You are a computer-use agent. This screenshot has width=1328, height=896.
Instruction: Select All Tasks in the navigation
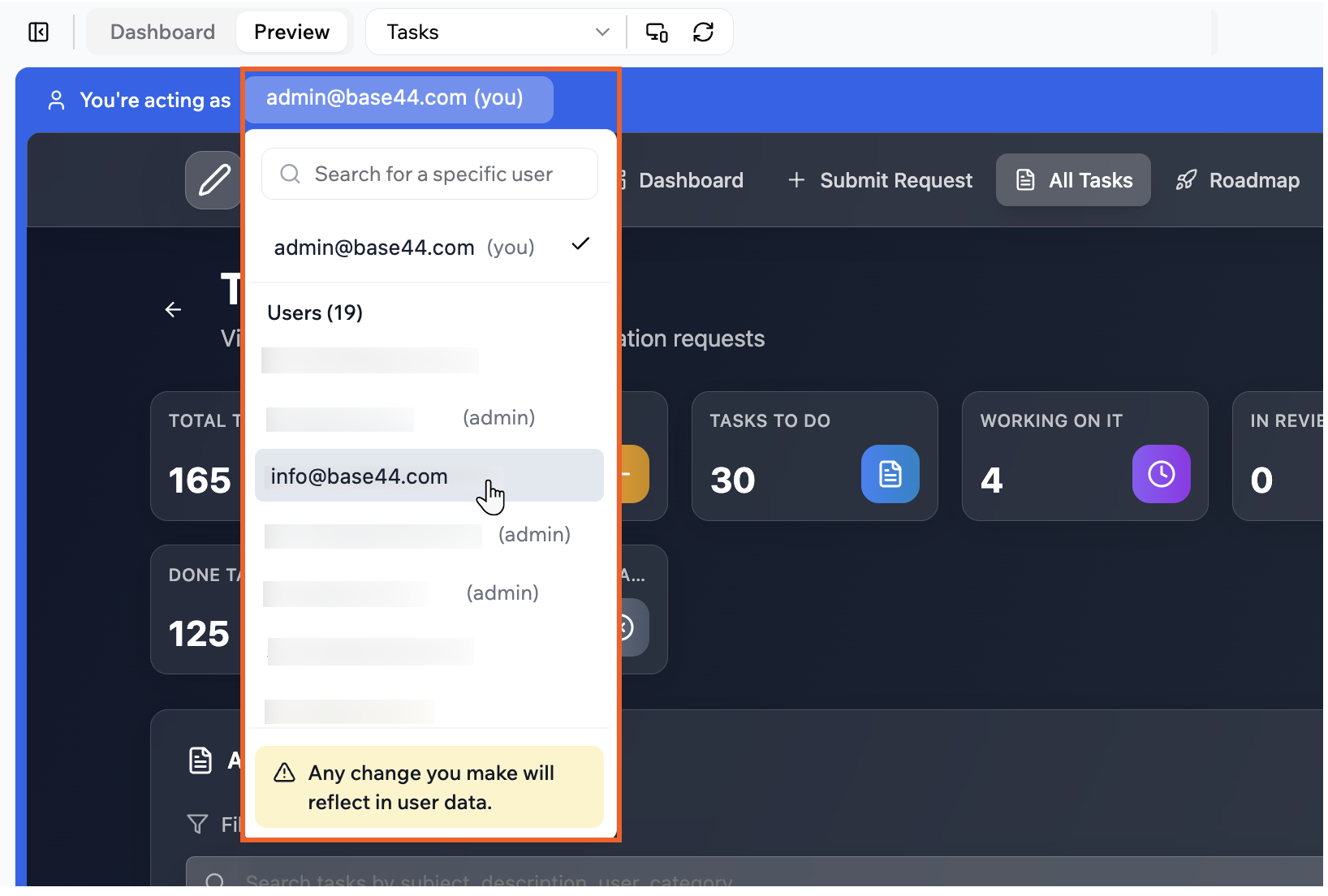(x=1073, y=179)
